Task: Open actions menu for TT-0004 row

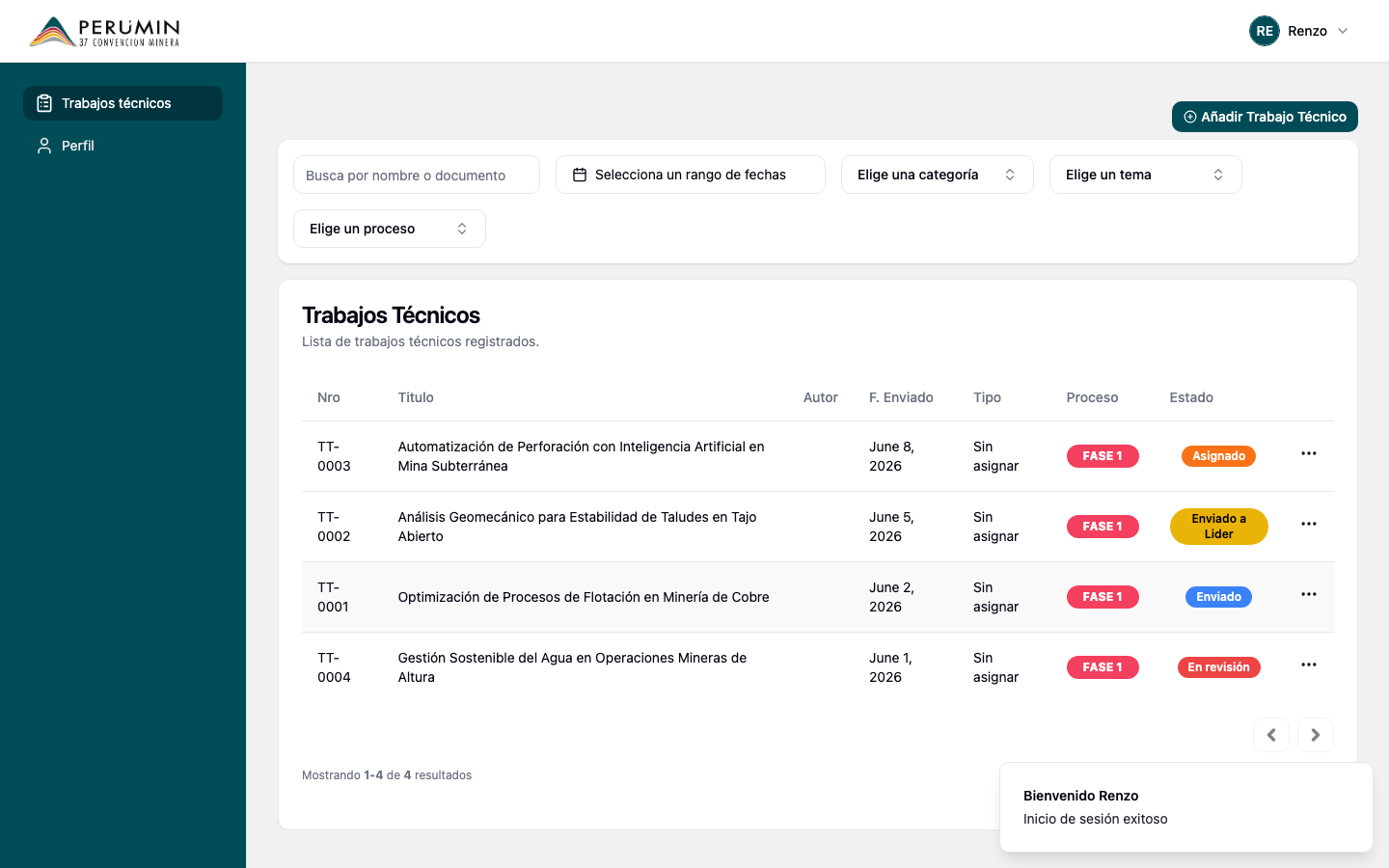Action: [x=1308, y=665]
